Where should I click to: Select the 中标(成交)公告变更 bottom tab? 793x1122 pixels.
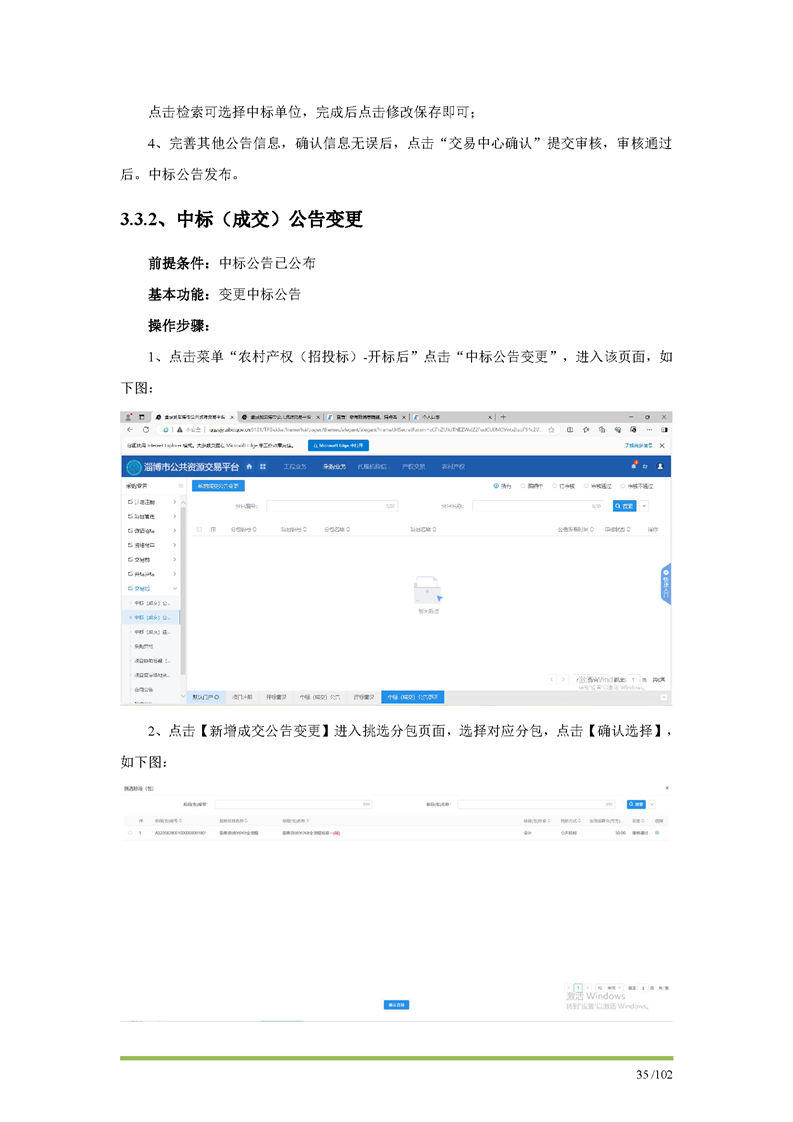[414, 696]
